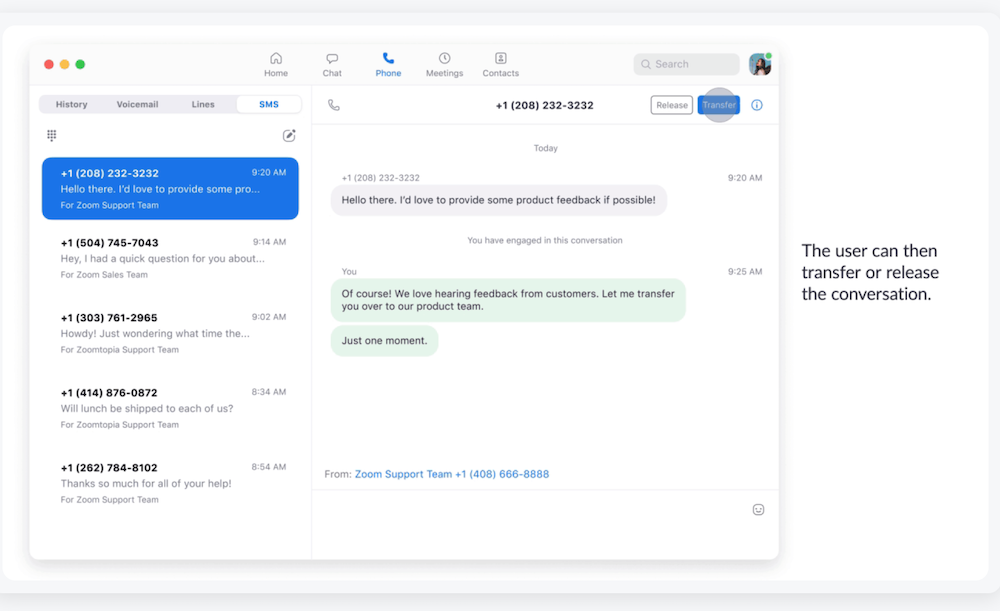Go to the Home screen

pos(276,63)
